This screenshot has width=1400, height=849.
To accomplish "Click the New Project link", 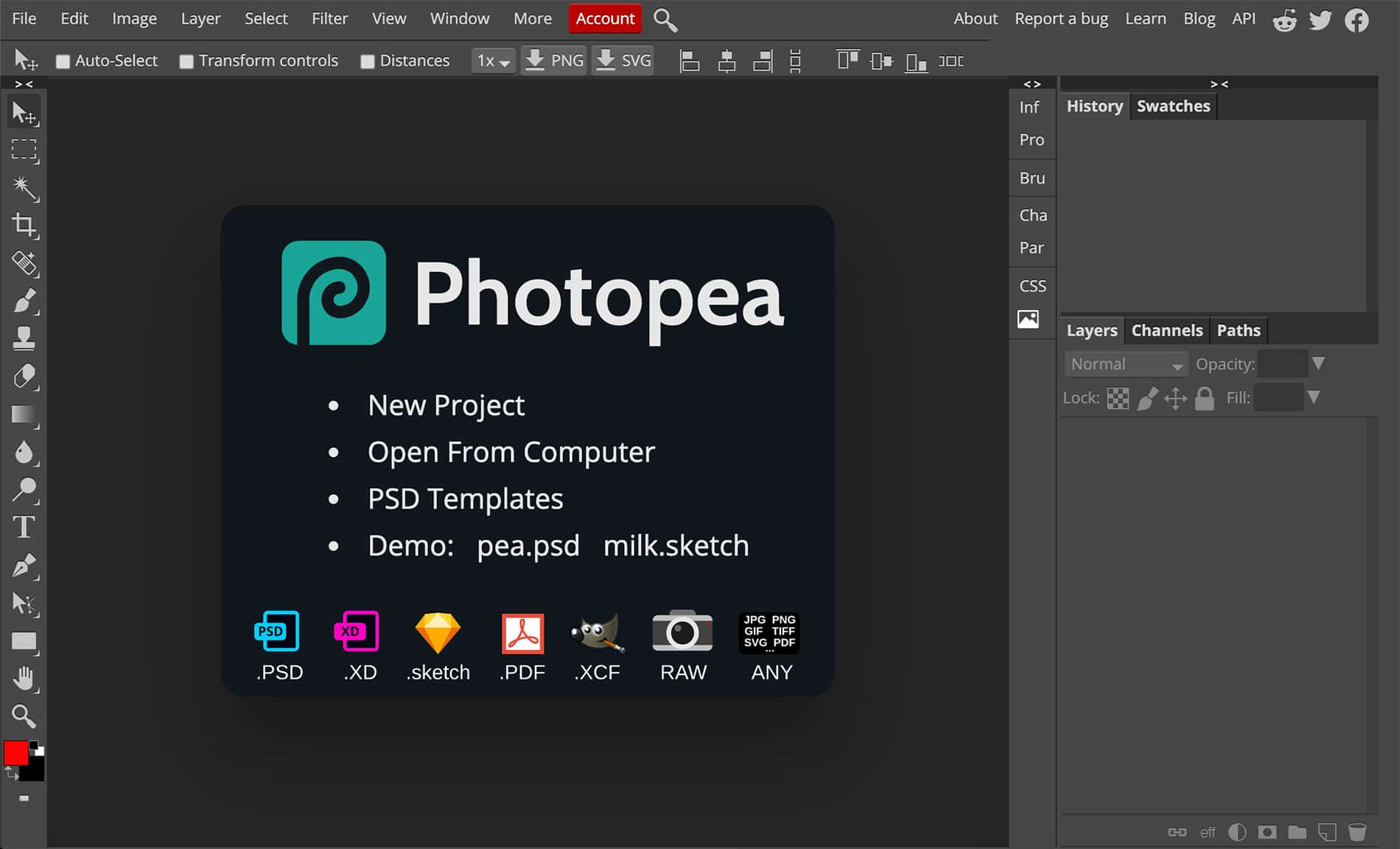I will 446,405.
